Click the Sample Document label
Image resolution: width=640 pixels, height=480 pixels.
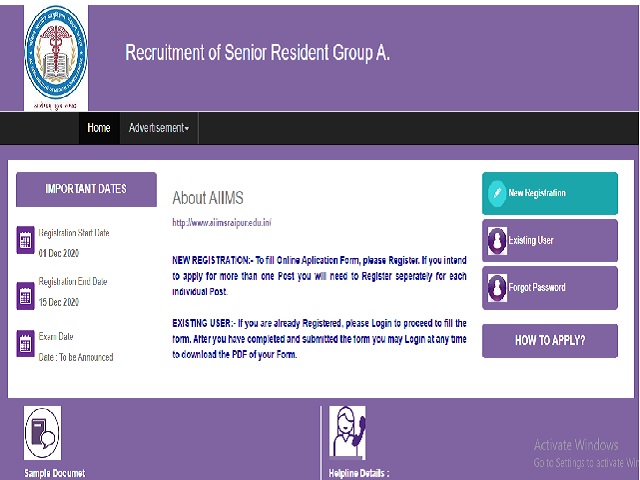(x=55, y=473)
